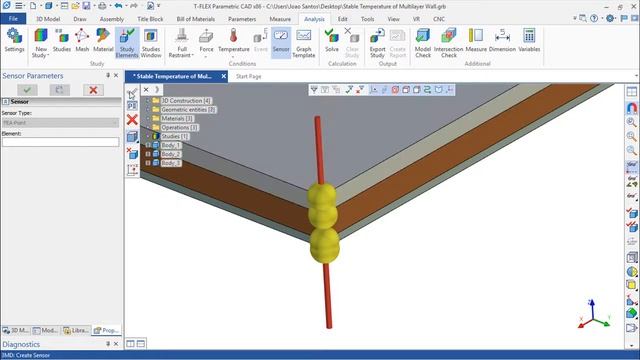Switch to the Libra... bottom panel tab

pos(76,330)
